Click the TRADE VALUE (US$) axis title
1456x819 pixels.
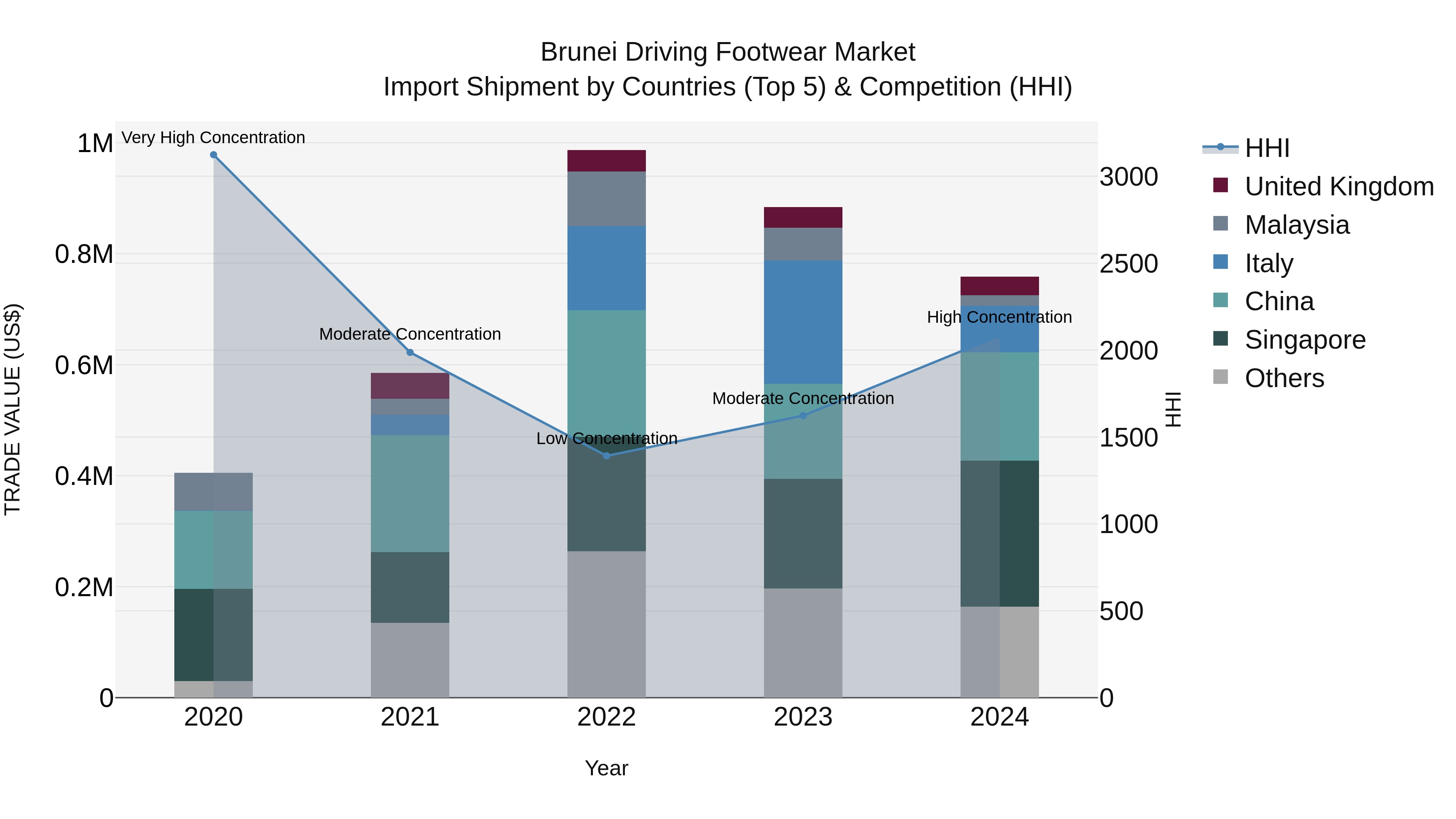(x=13, y=409)
